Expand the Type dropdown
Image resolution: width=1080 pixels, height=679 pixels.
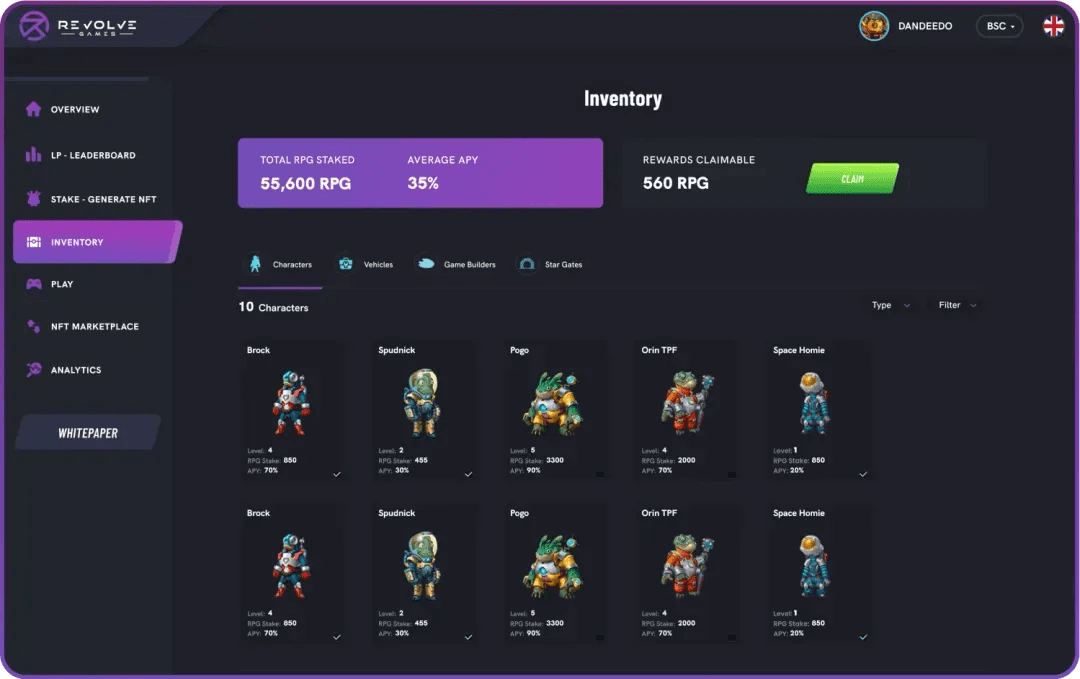coord(891,305)
